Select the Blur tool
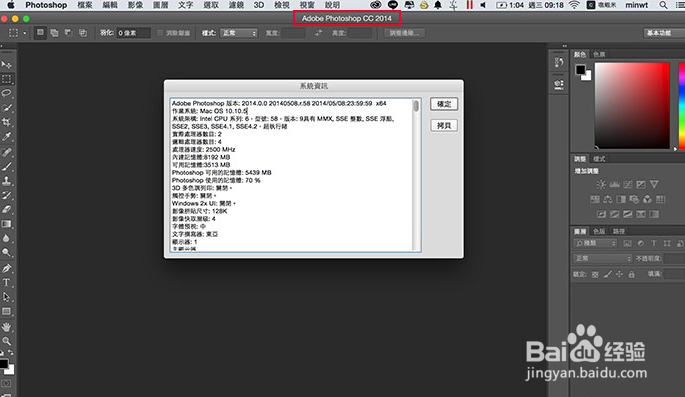The width and height of the screenshot is (685, 397). pyautogui.click(x=6, y=238)
